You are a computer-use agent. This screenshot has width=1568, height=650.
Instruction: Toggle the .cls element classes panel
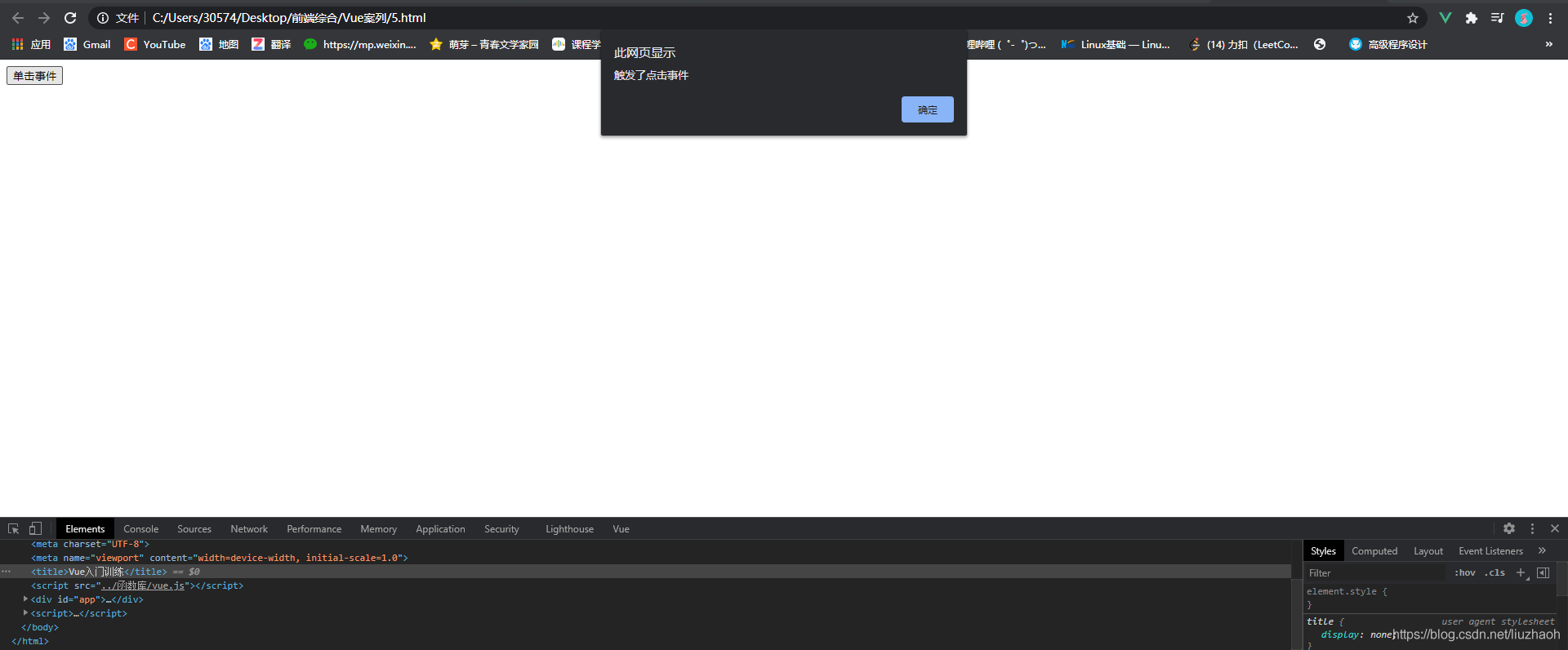tap(1494, 572)
